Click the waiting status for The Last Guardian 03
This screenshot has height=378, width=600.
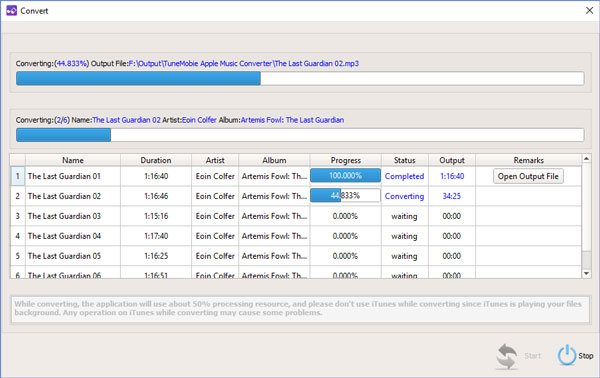tap(404, 216)
